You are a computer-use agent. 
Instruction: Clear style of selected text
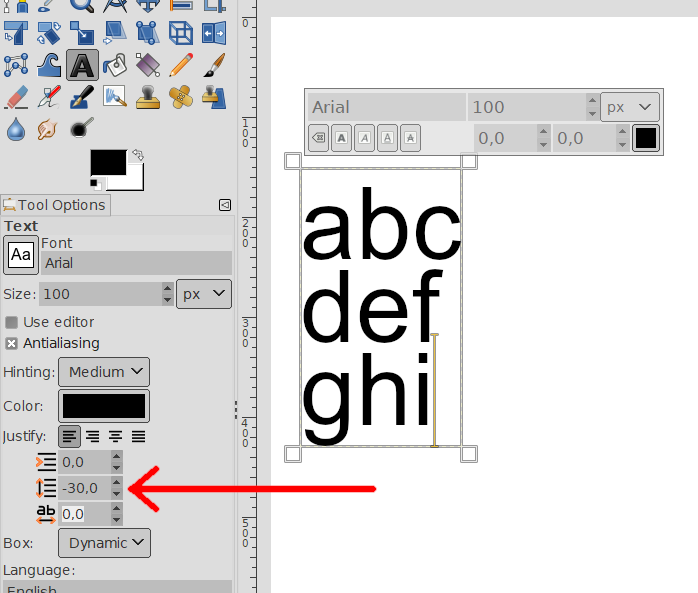[319, 138]
